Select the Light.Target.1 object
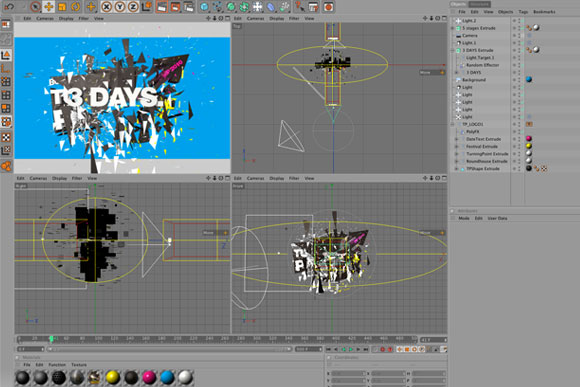The image size is (580, 387). (x=480, y=58)
